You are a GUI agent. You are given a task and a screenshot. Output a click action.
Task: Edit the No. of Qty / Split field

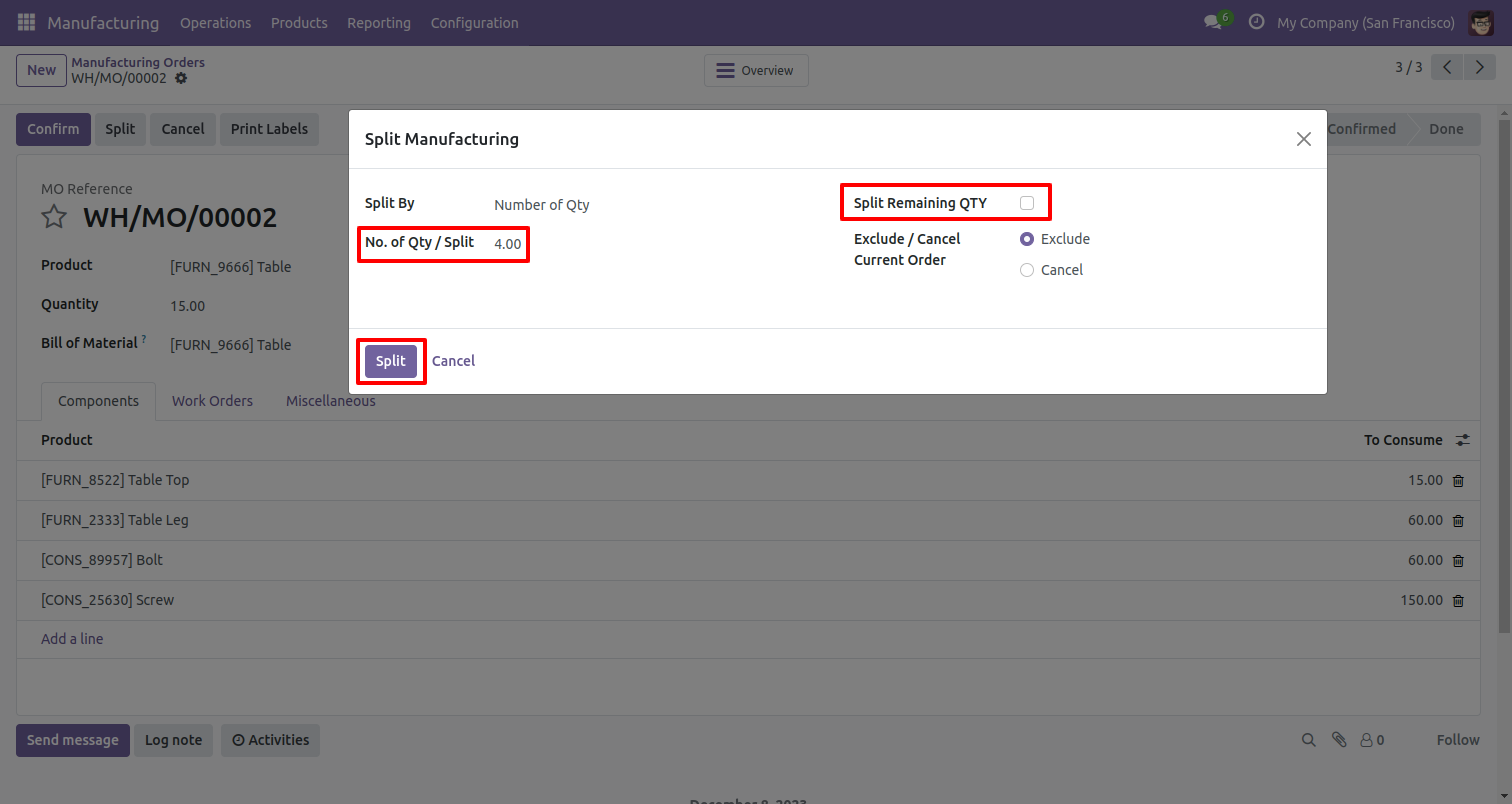pyautogui.click(x=508, y=243)
